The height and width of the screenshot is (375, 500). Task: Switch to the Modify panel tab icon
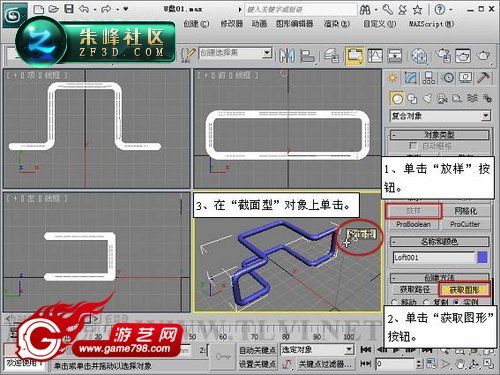point(411,78)
